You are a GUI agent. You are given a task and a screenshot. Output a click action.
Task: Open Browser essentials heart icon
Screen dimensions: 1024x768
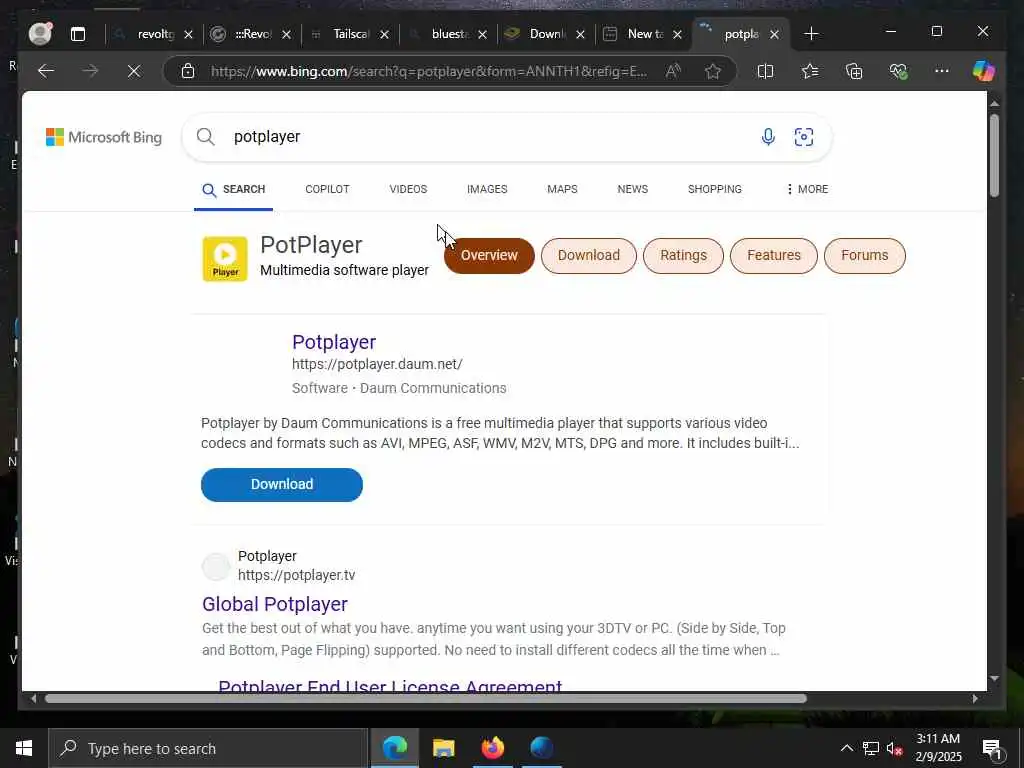(x=898, y=71)
